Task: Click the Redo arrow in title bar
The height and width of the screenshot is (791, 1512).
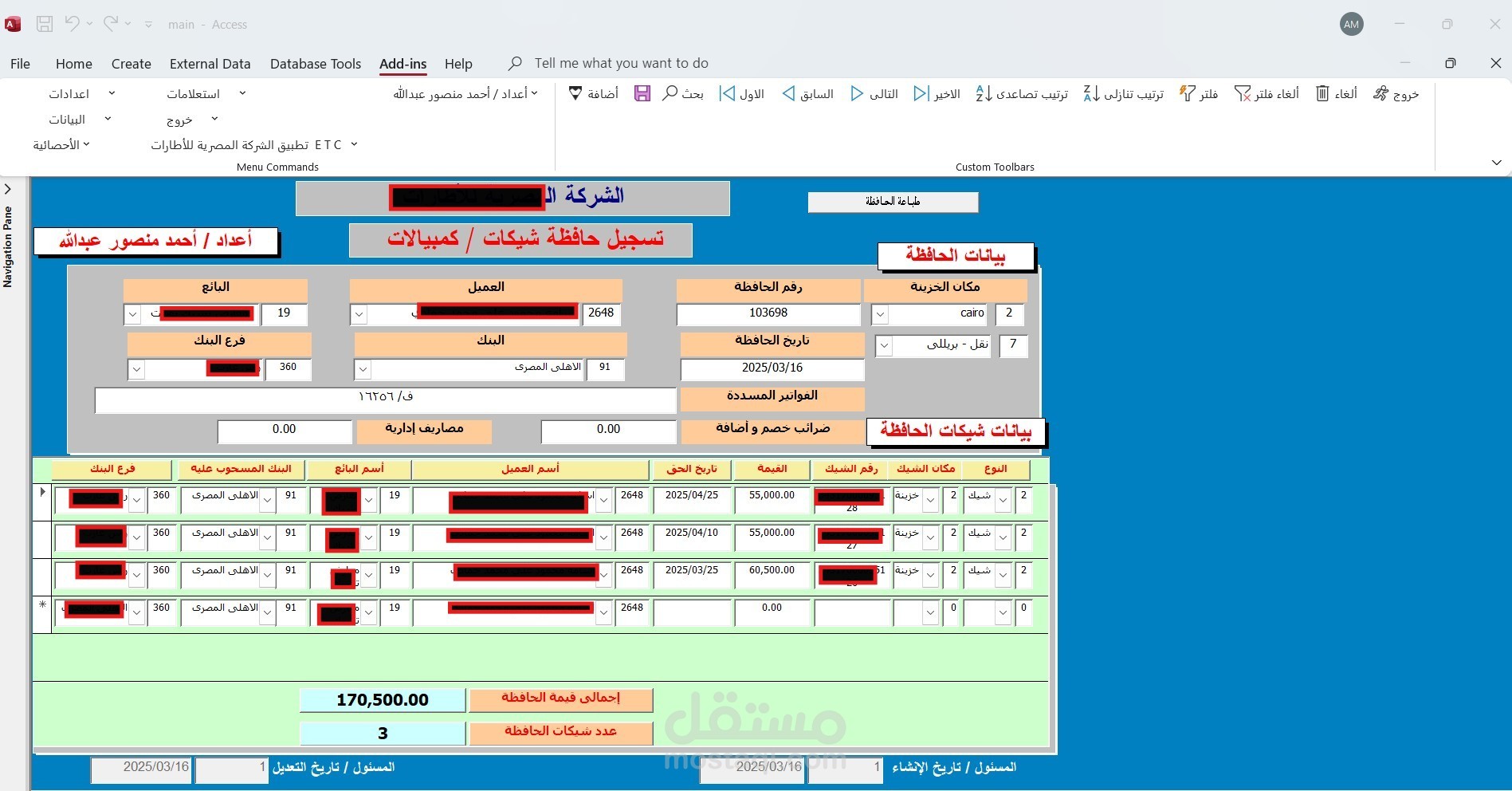Action: (110, 24)
